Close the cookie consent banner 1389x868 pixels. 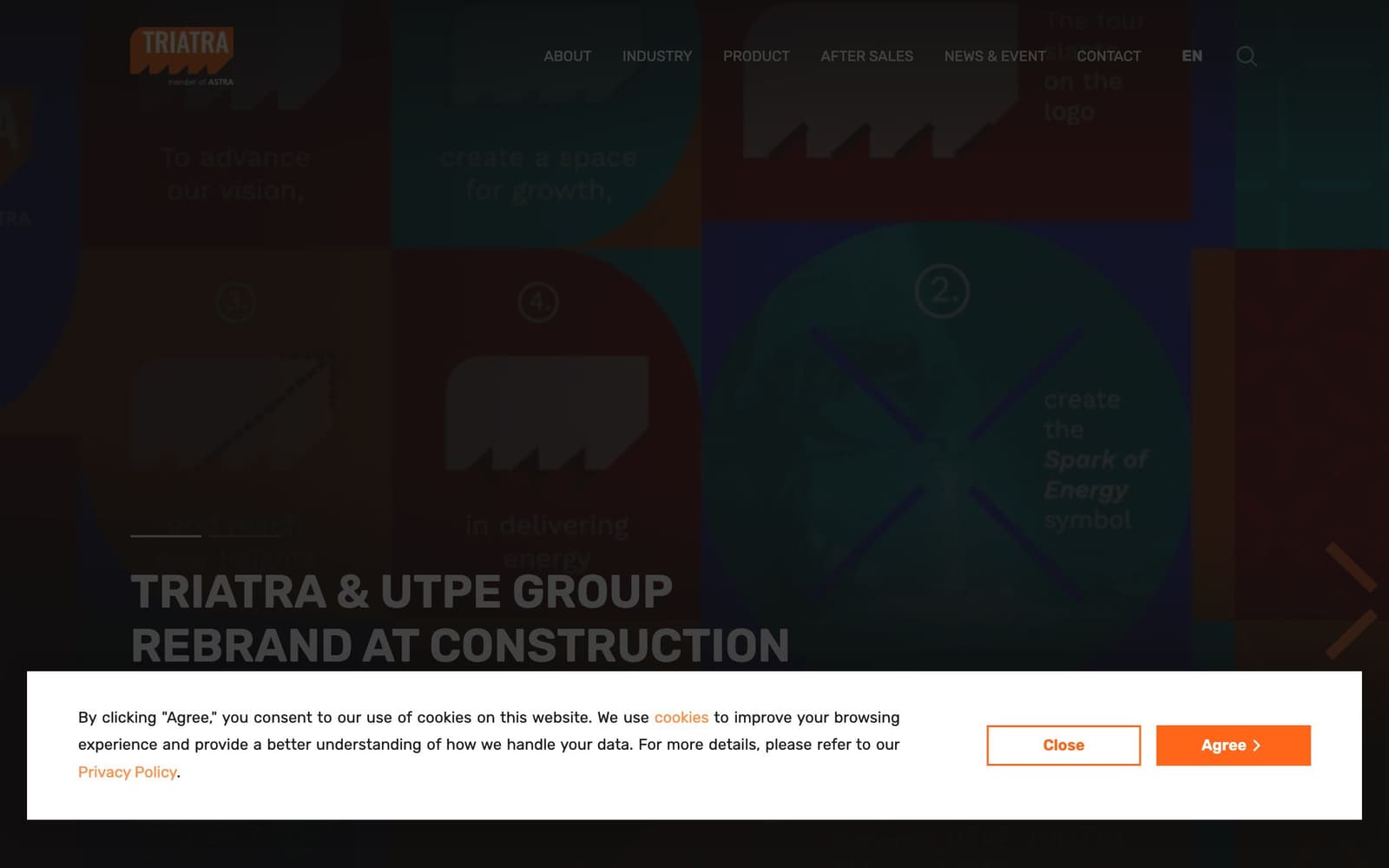(x=1063, y=746)
